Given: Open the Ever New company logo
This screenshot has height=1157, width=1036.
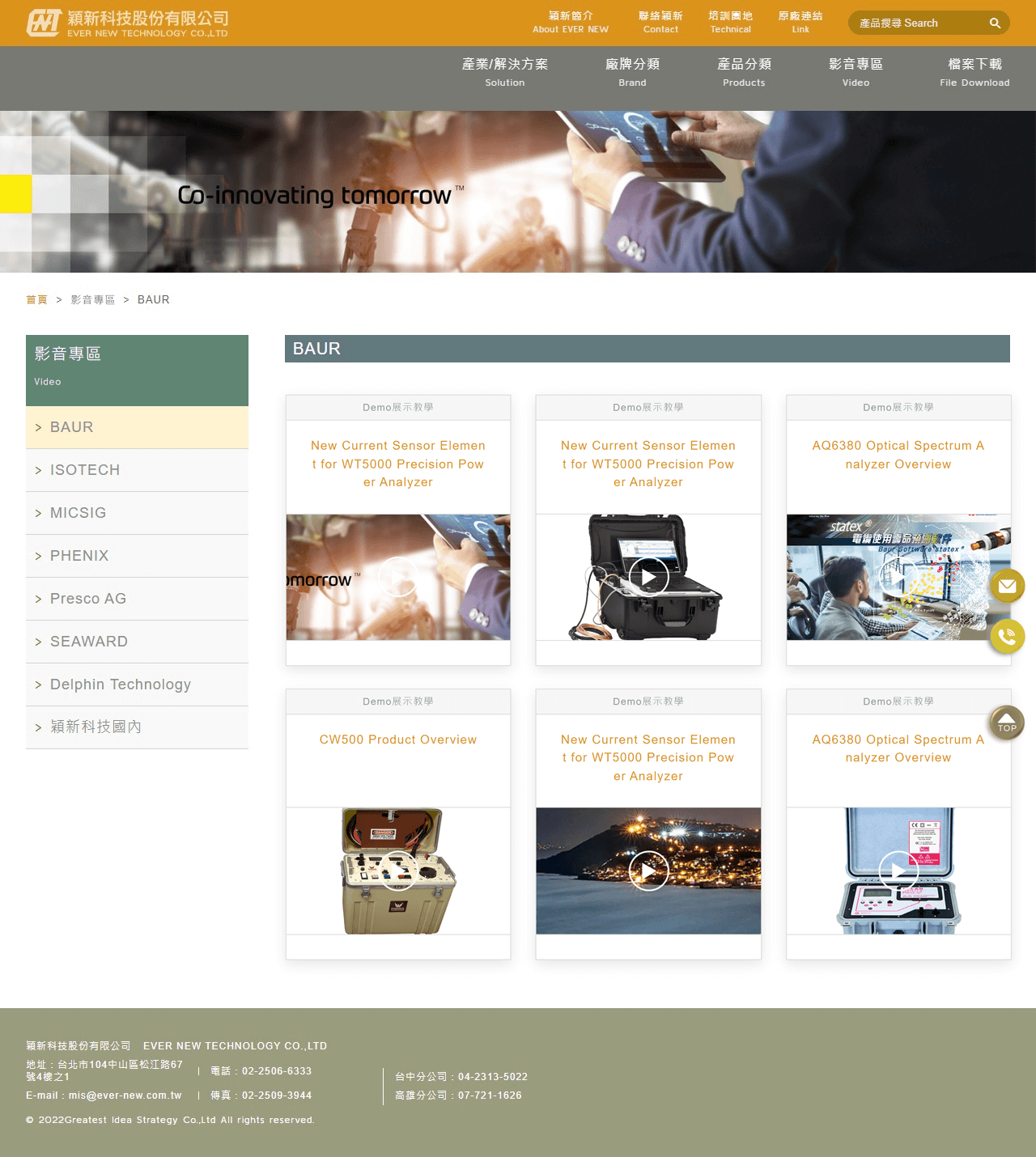Looking at the screenshot, I should pyautogui.click(x=127, y=23).
